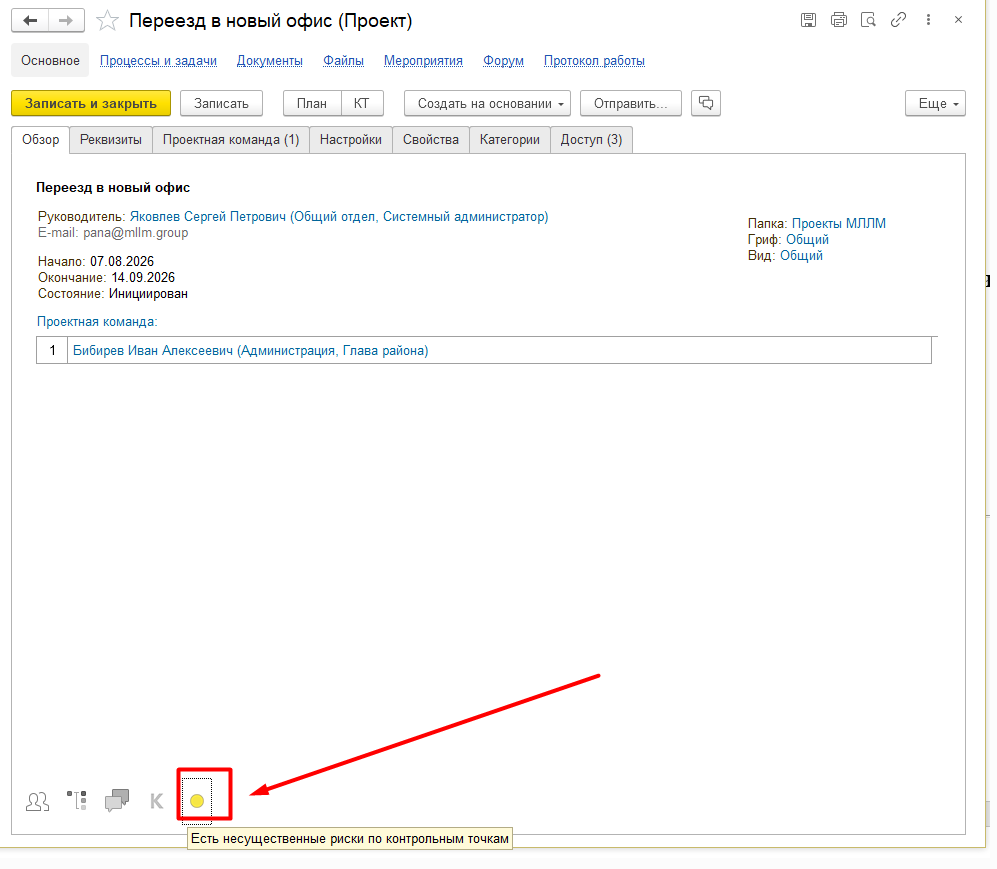Click the task structure tree icon at bottom
The image size is (997, 869).
(77, 800)
